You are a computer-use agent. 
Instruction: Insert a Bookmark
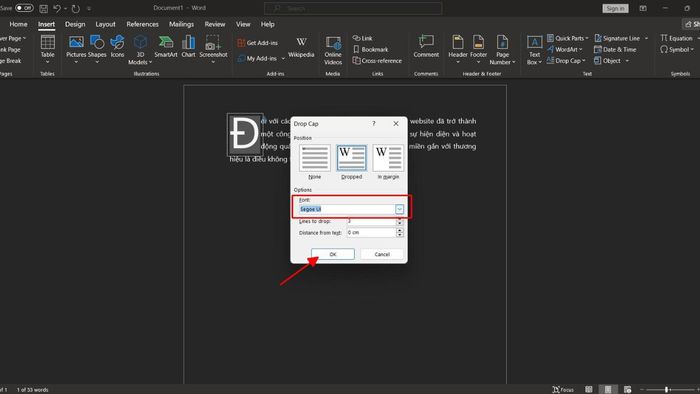point(371,50)
